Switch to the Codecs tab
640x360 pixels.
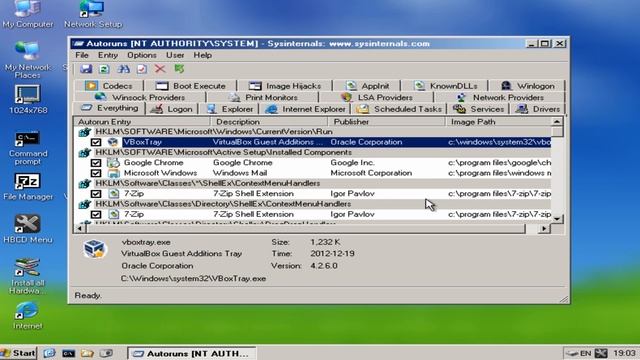tap(109, 86)
